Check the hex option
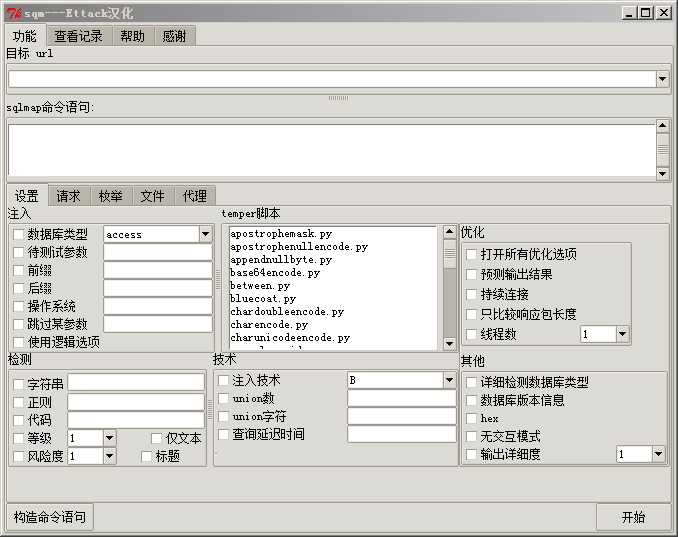Screen dimensions: 678x537 pos(471,419)
